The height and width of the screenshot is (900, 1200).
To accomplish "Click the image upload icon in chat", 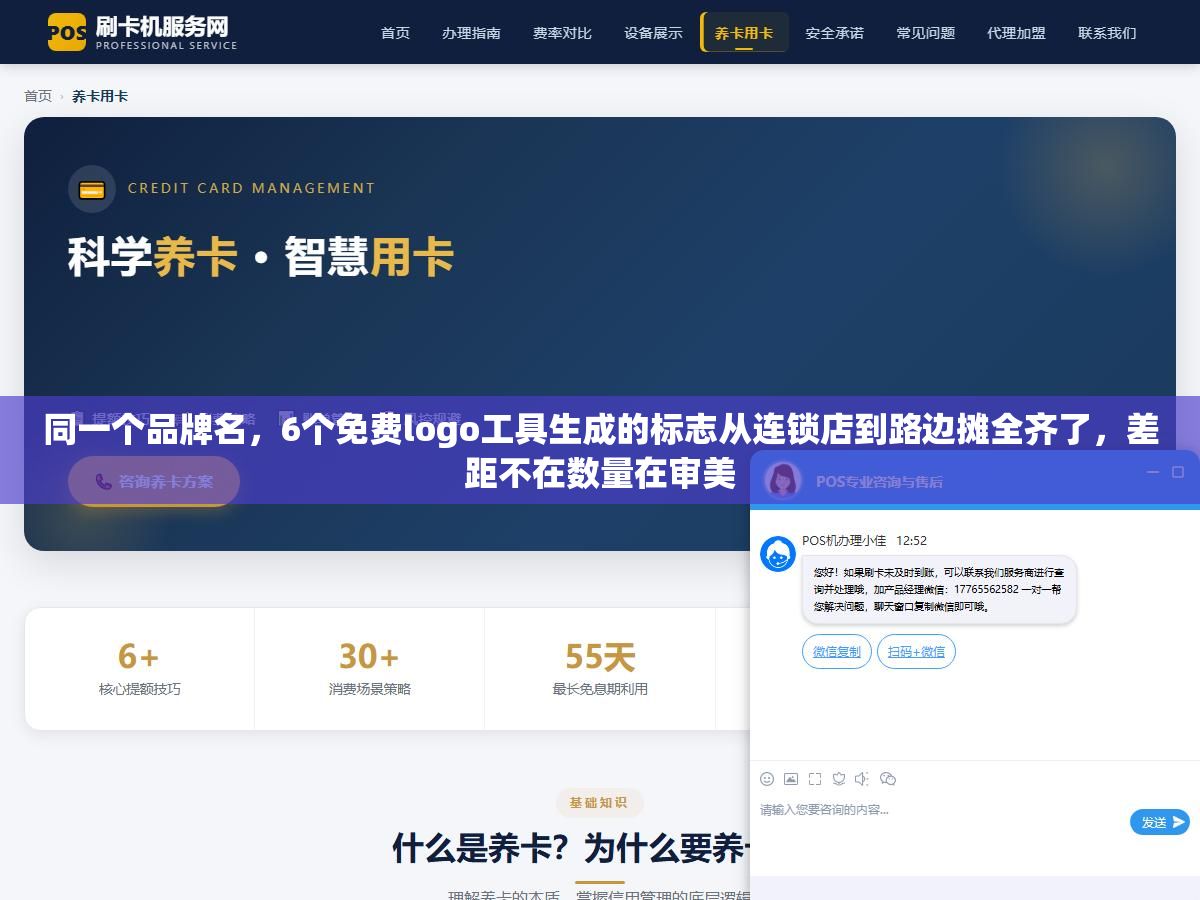I will (x=791, y=779).
